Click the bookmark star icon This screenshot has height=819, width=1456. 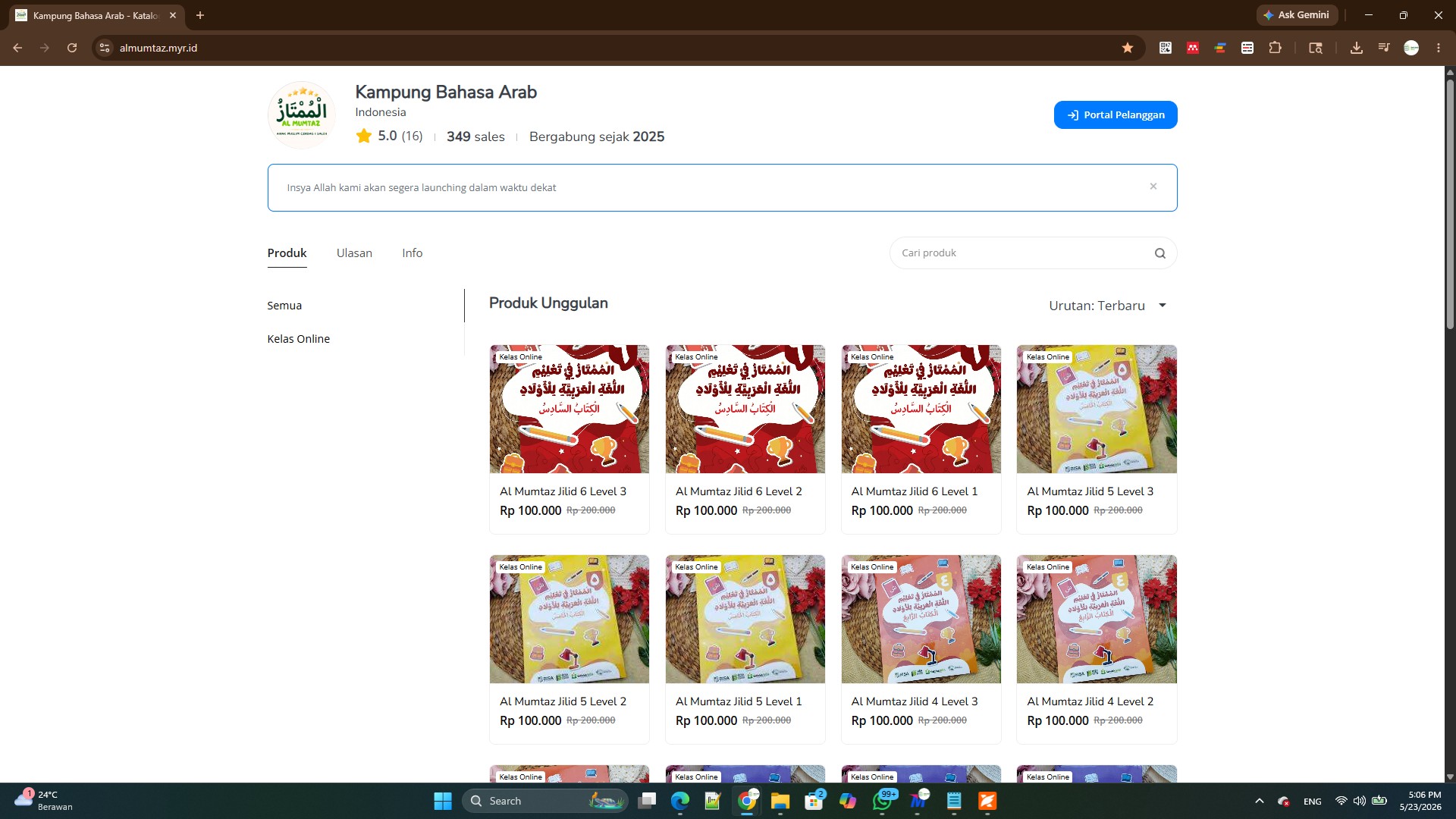[1128, 48]
